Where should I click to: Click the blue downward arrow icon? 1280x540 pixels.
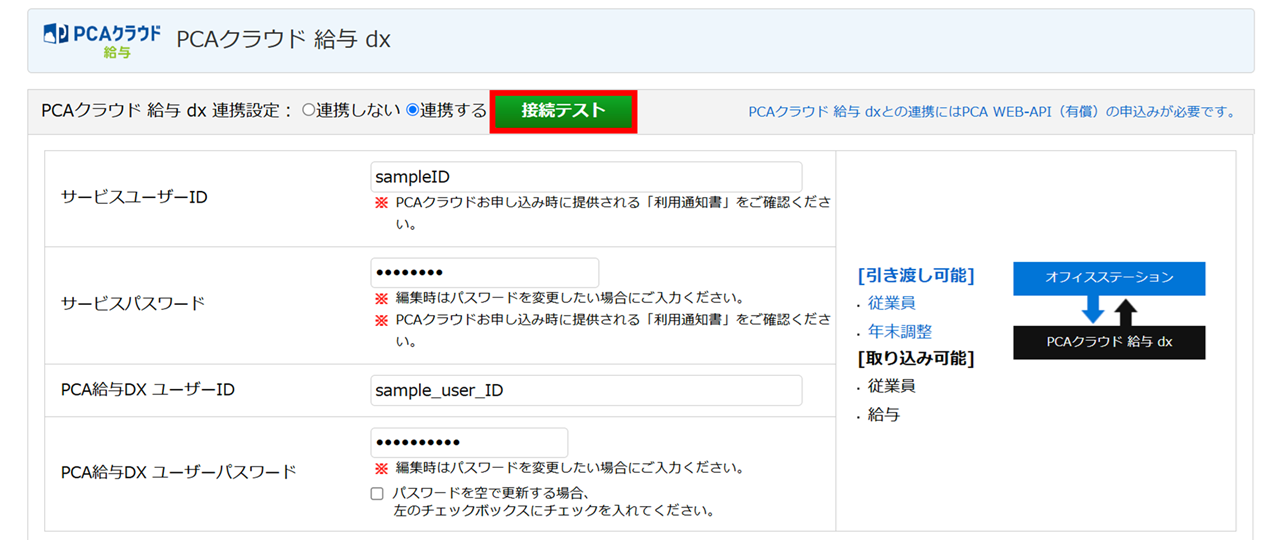(x=1093, y=308)
